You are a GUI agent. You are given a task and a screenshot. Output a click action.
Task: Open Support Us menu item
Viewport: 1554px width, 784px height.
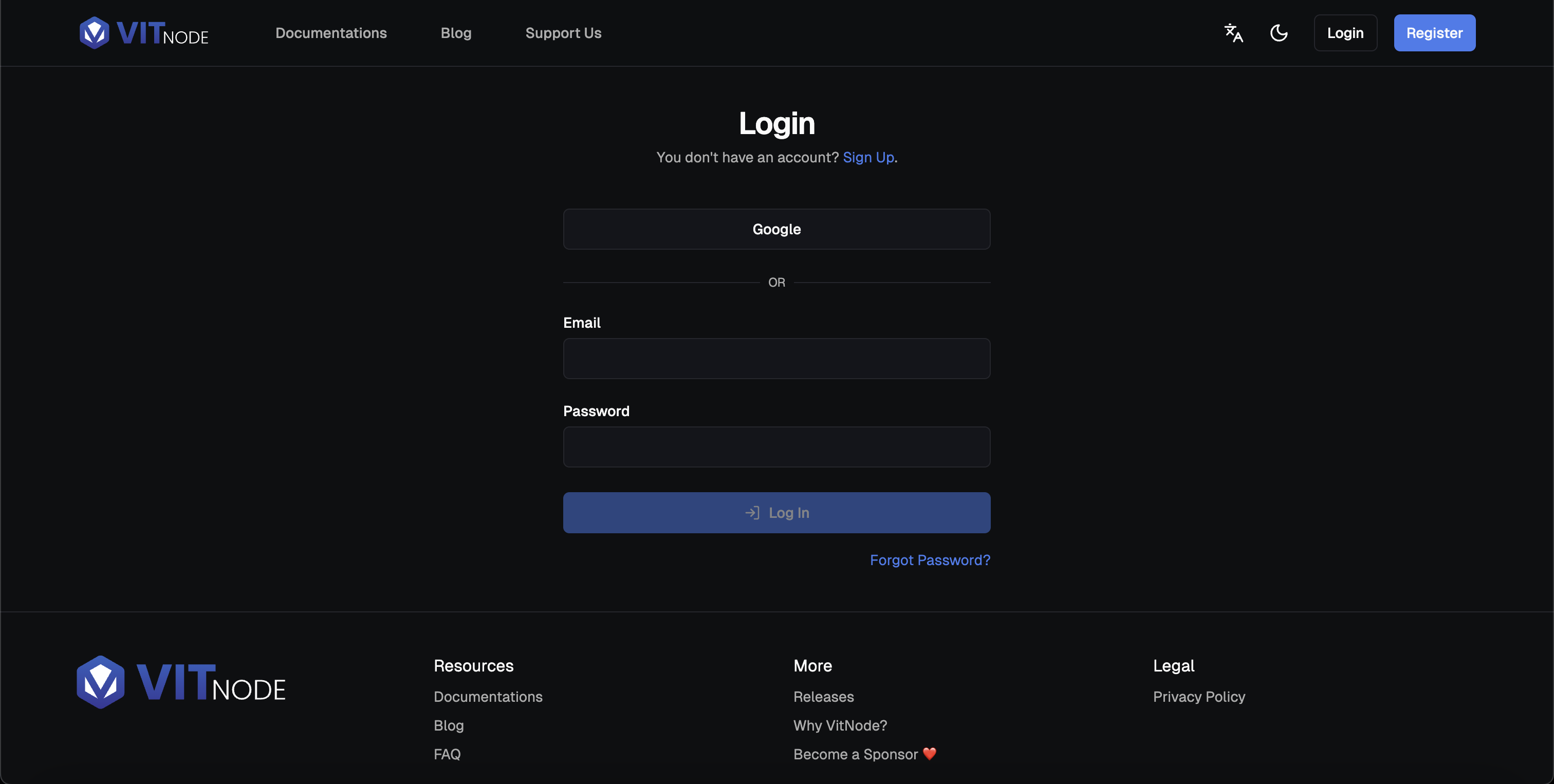pyautogui.click(x=564, y=33)
